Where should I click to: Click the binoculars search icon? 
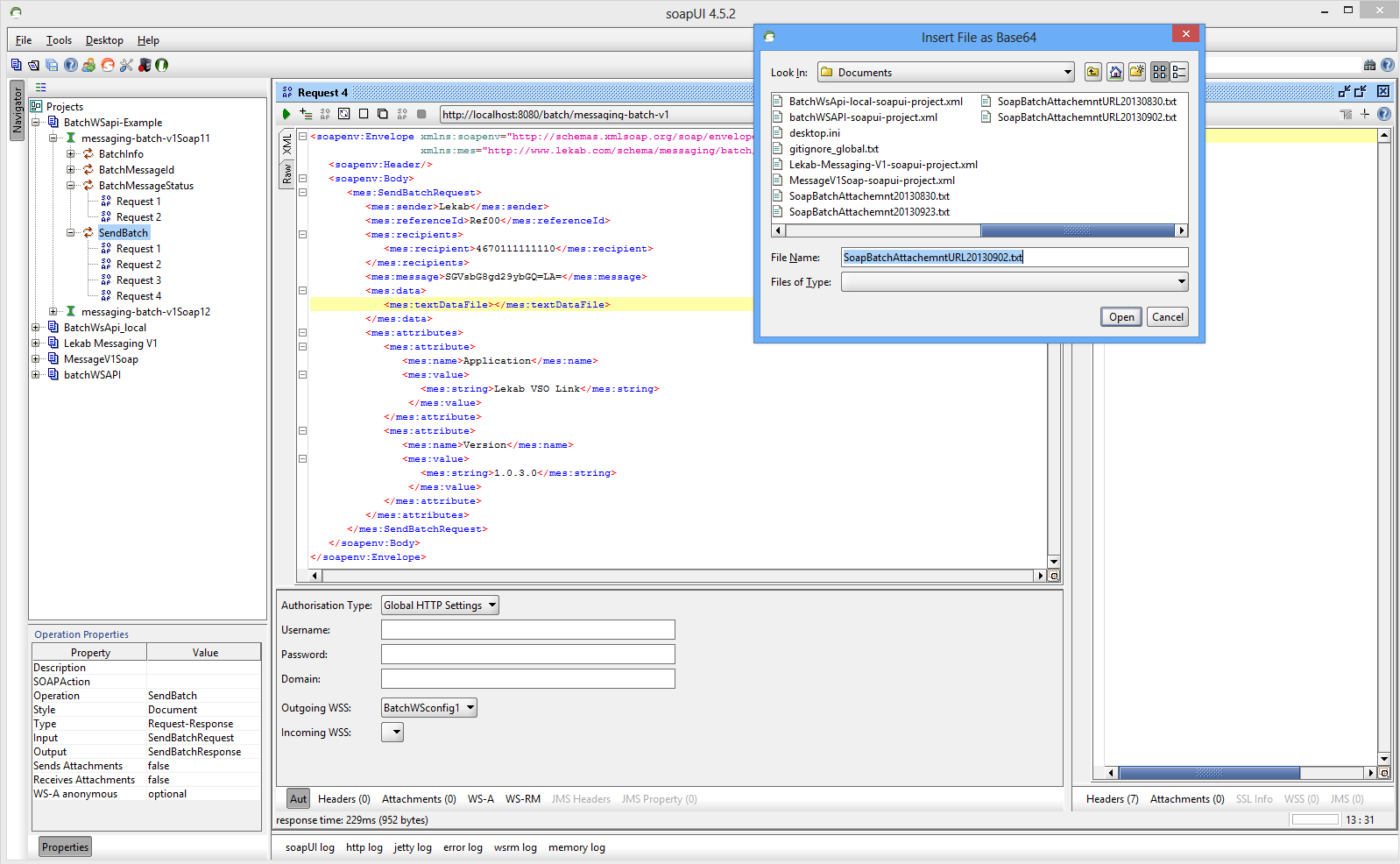click(x=1370, y=65)
